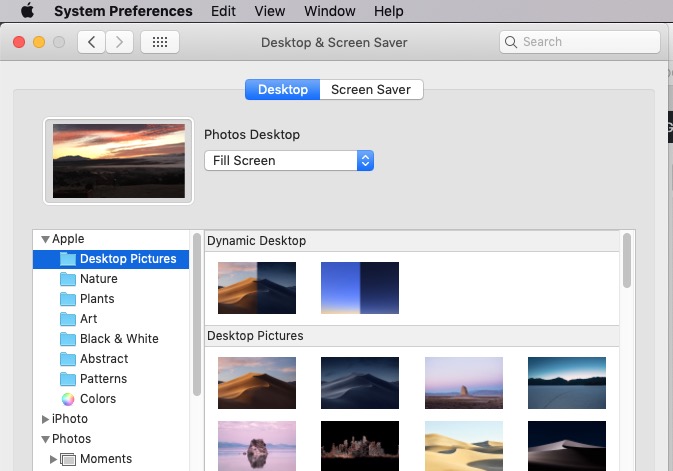Choose the dark dune at dusk picture
Image resolution: width=673 pixels, height=471 pixels.
pos(567,446)
